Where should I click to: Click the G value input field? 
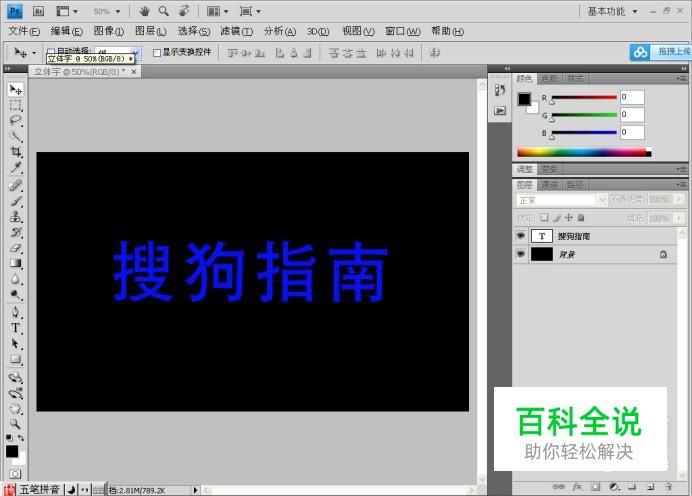pyautogui.click(x=632, y=114)
